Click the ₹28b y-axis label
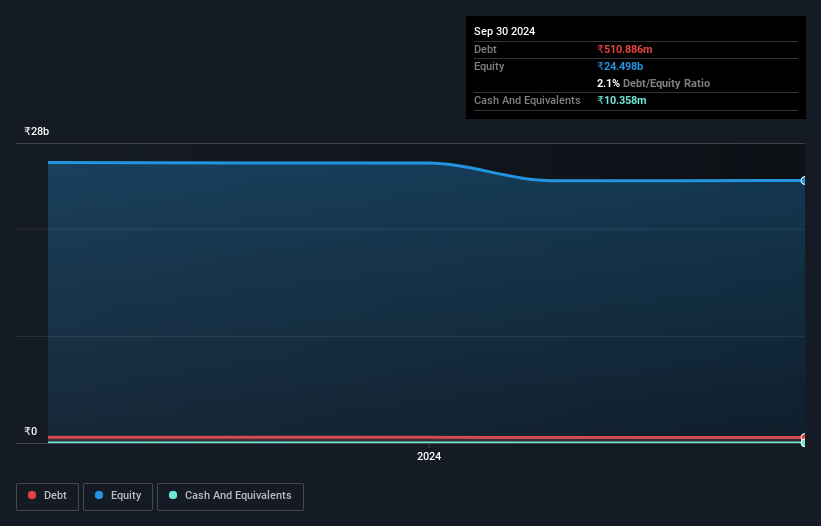Image resolution: width=821 pixels, height=526 pixels. click(x=37, y=131)
